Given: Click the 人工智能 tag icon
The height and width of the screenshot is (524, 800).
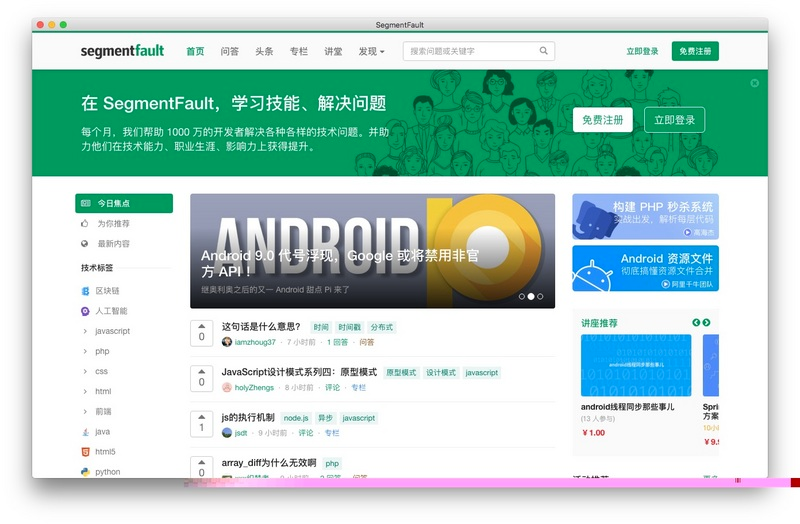Looking at the screenshot, I should point(85,311).
